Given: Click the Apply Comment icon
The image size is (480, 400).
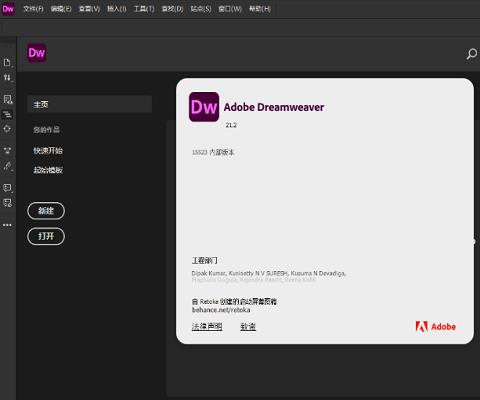Looking at the screenshot, I should (x=7, y=188).
